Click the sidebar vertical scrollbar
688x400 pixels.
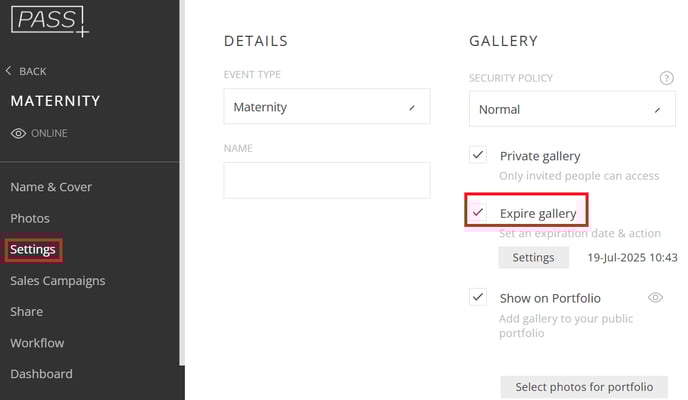click(182, 182)
